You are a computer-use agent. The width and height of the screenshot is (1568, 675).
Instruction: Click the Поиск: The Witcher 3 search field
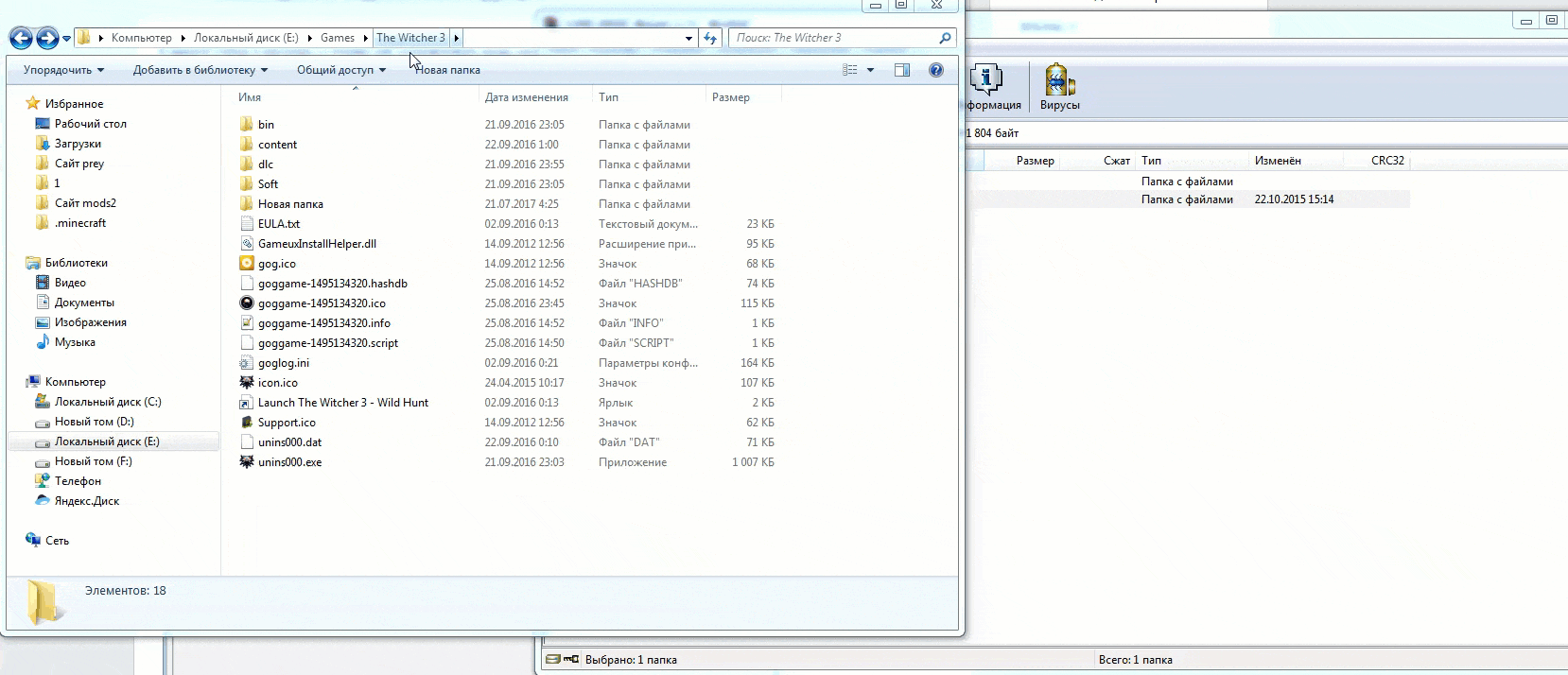(x=832, y=38)
